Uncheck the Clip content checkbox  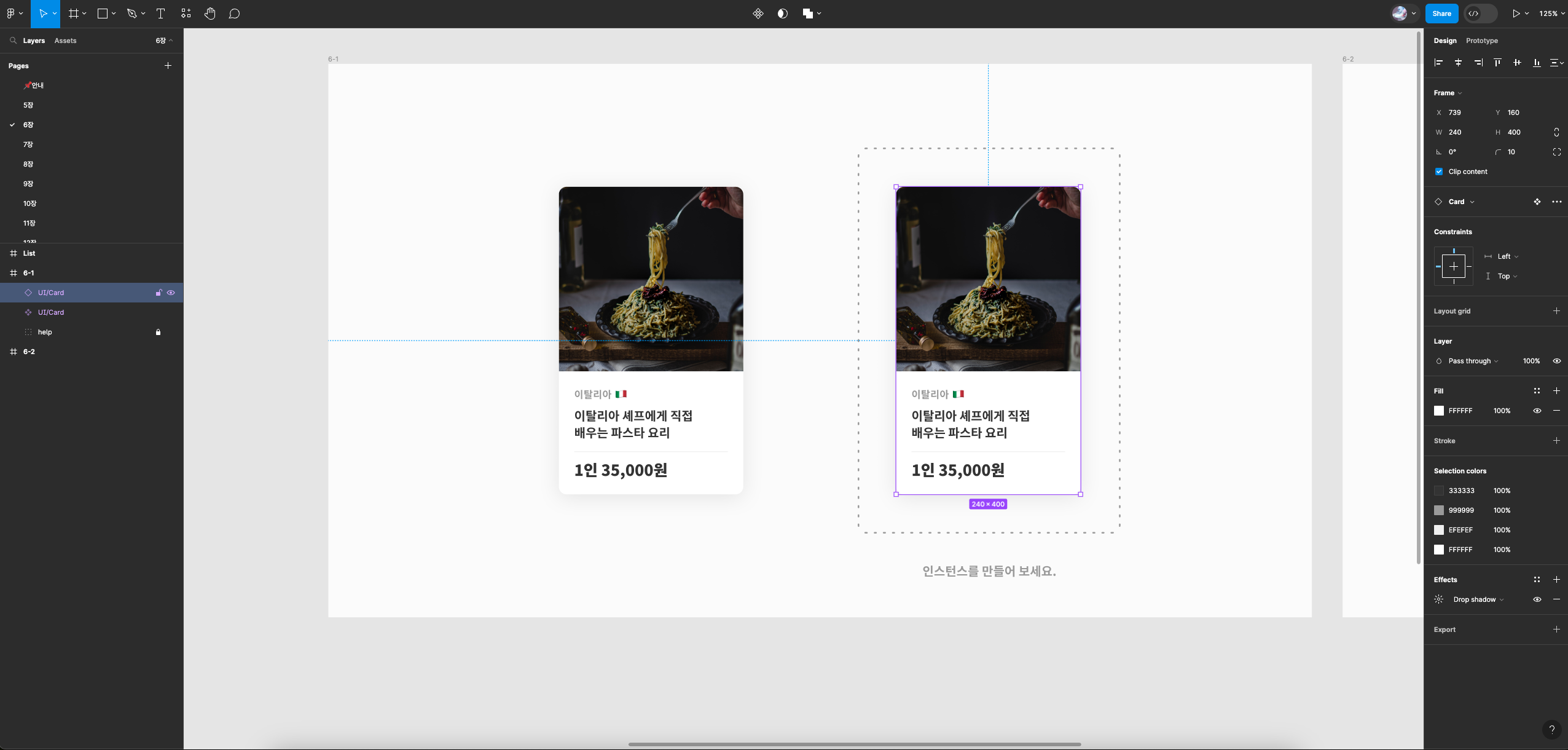(1439, 172)
